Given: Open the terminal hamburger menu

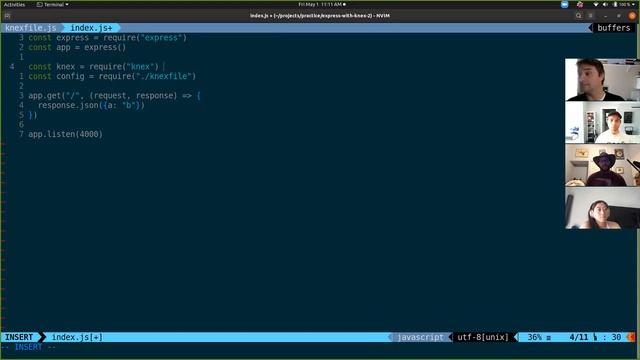Looking at the screenshot, I should (591, 16).
